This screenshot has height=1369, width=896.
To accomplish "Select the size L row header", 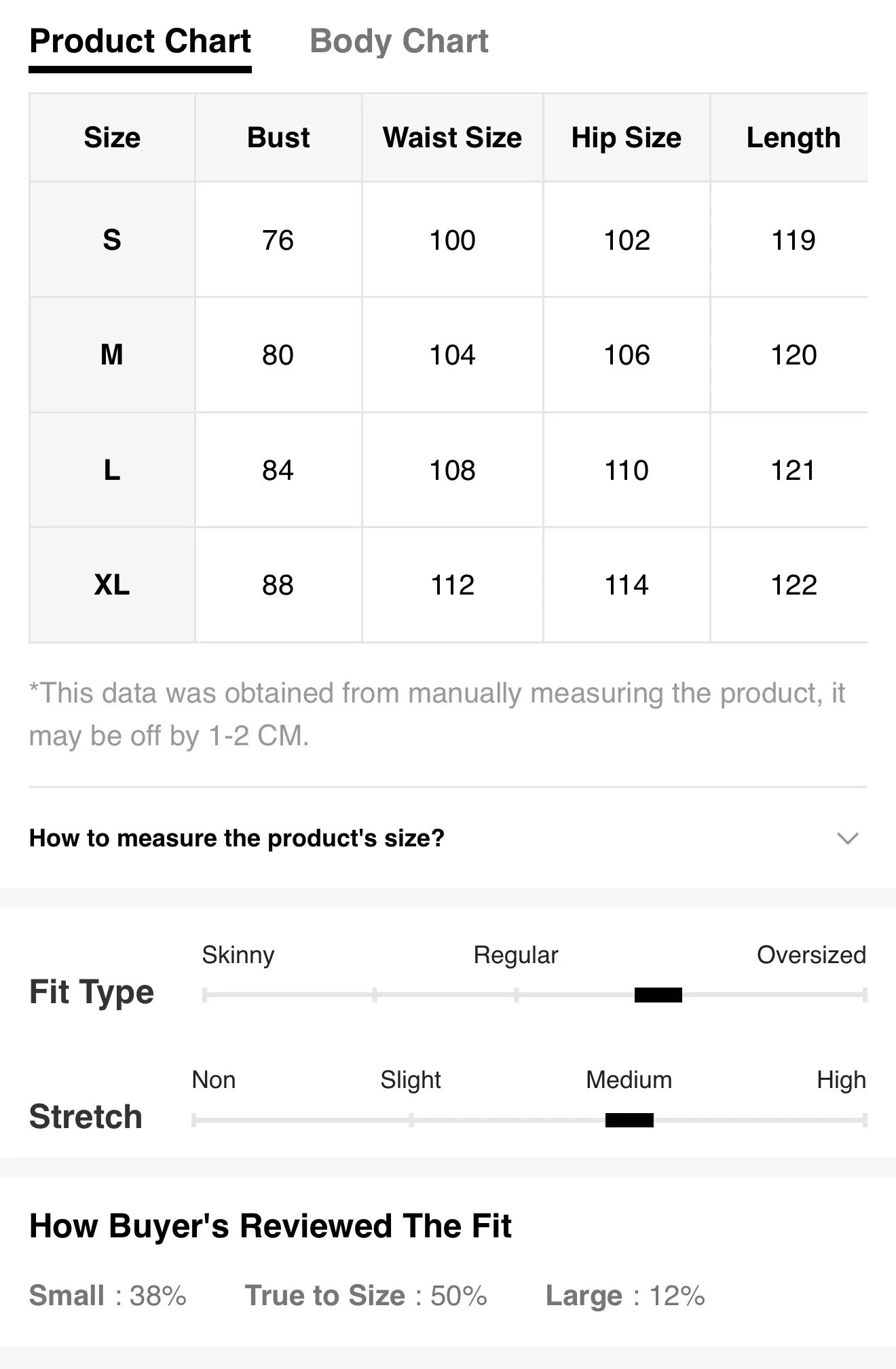I will [112, 470].
